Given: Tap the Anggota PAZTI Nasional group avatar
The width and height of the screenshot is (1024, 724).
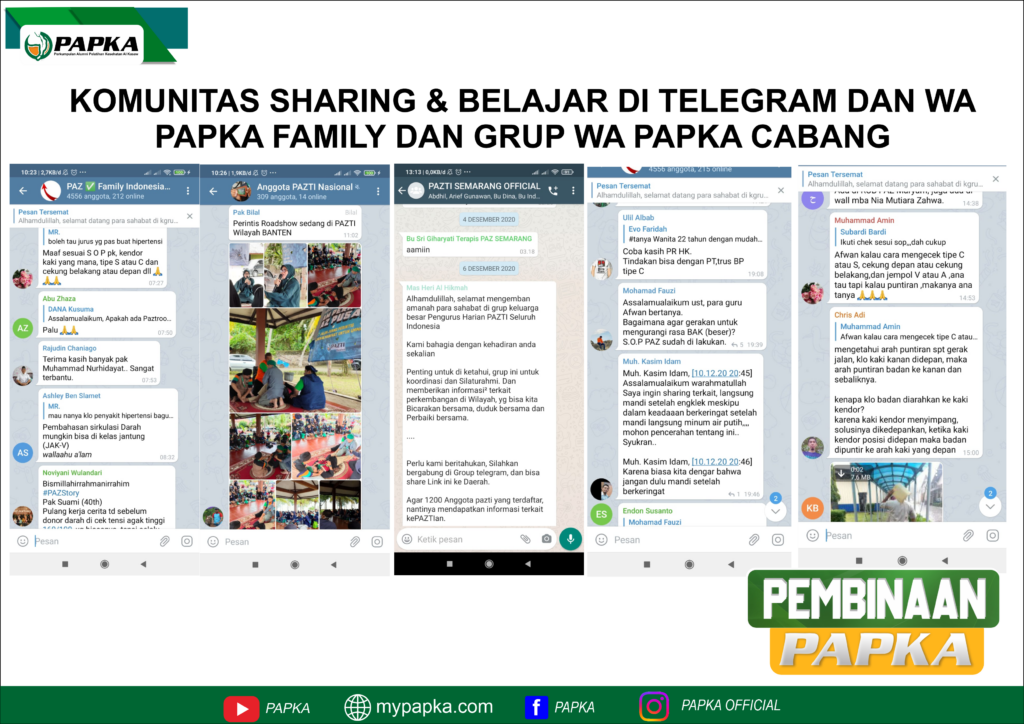Looking at the screenshot, I should click(241, 191).
